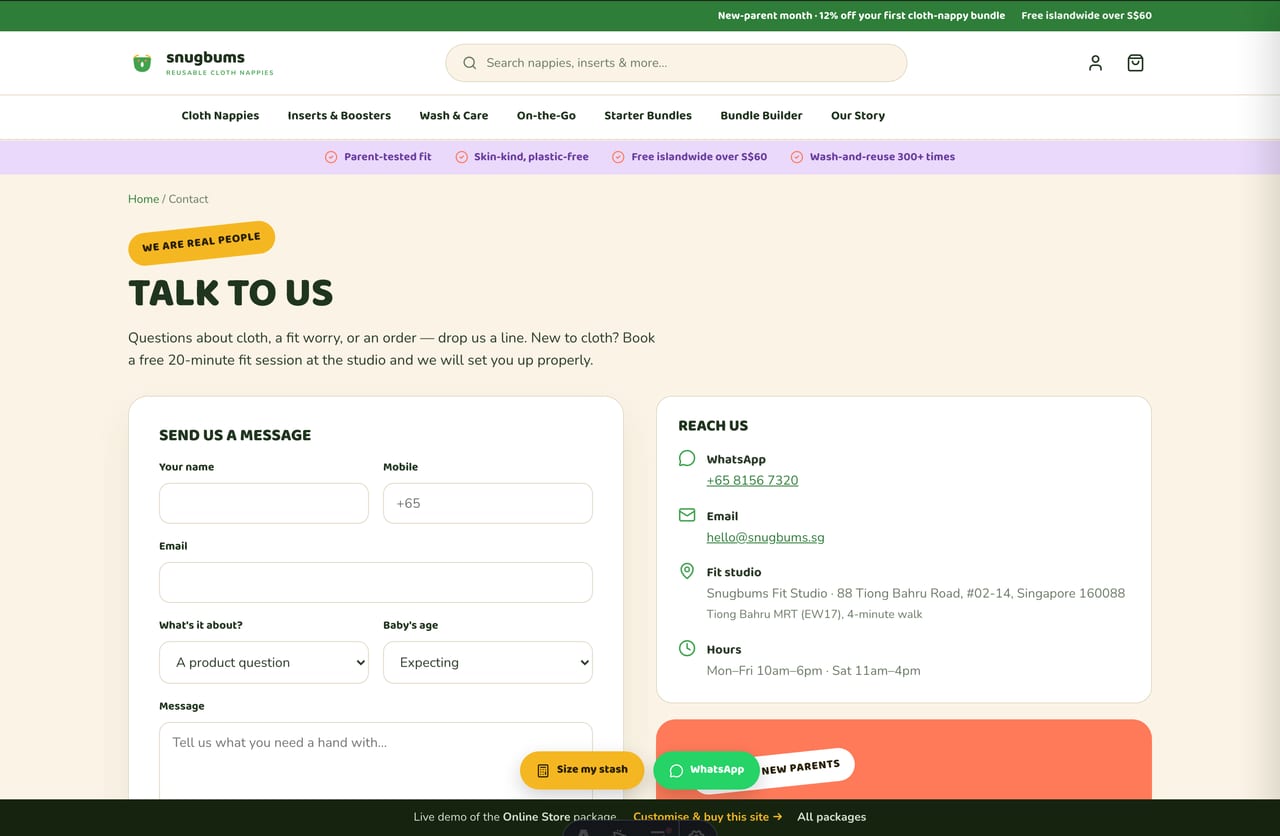1280x836 pixels.
Task: Open Cloth Nappies menu
Action: [220, 116]
